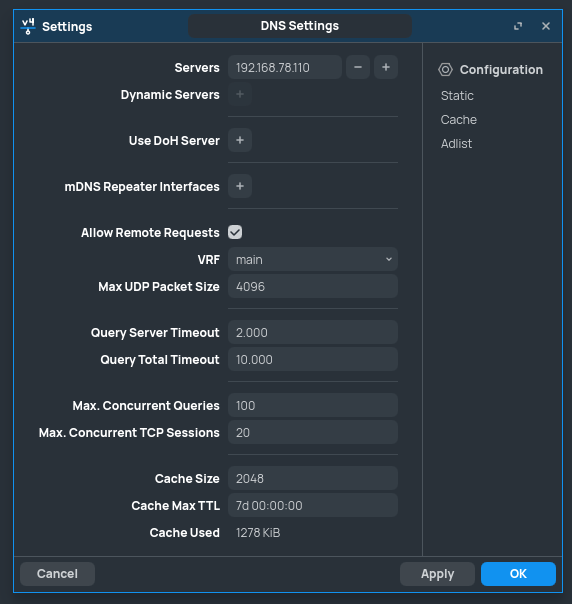Screen dimensions: 572x604
Task: Add a DoH server field
Action: coord(240,140)
